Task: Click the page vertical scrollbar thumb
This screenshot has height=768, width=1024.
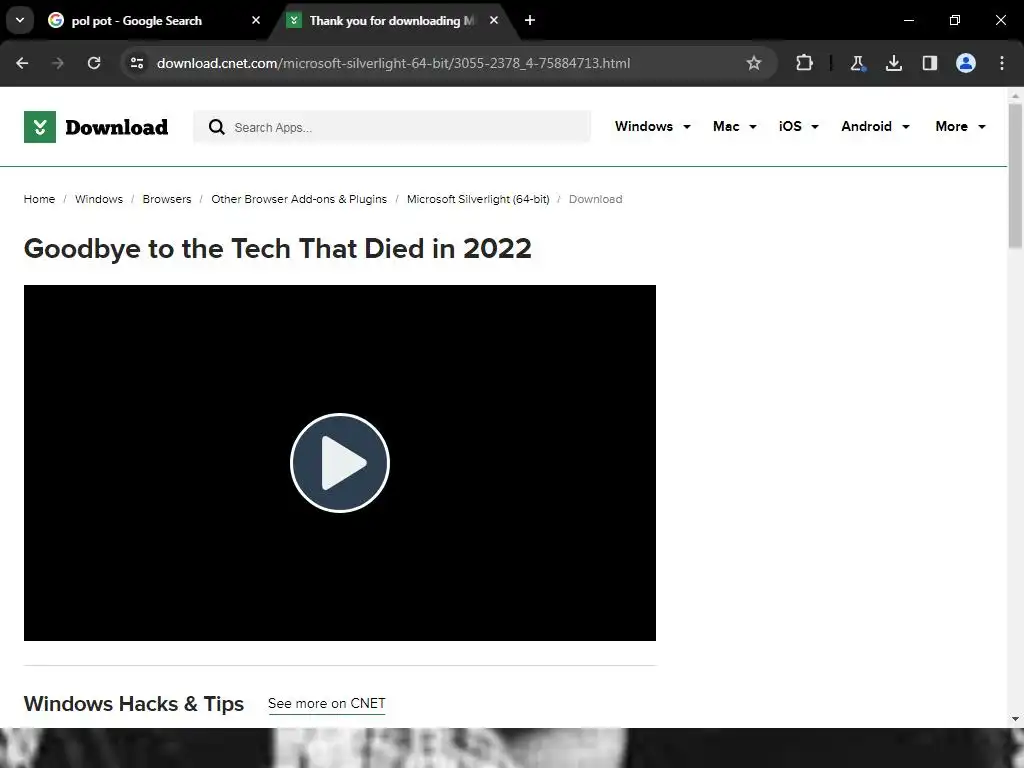Action: tap(1015, 175)
